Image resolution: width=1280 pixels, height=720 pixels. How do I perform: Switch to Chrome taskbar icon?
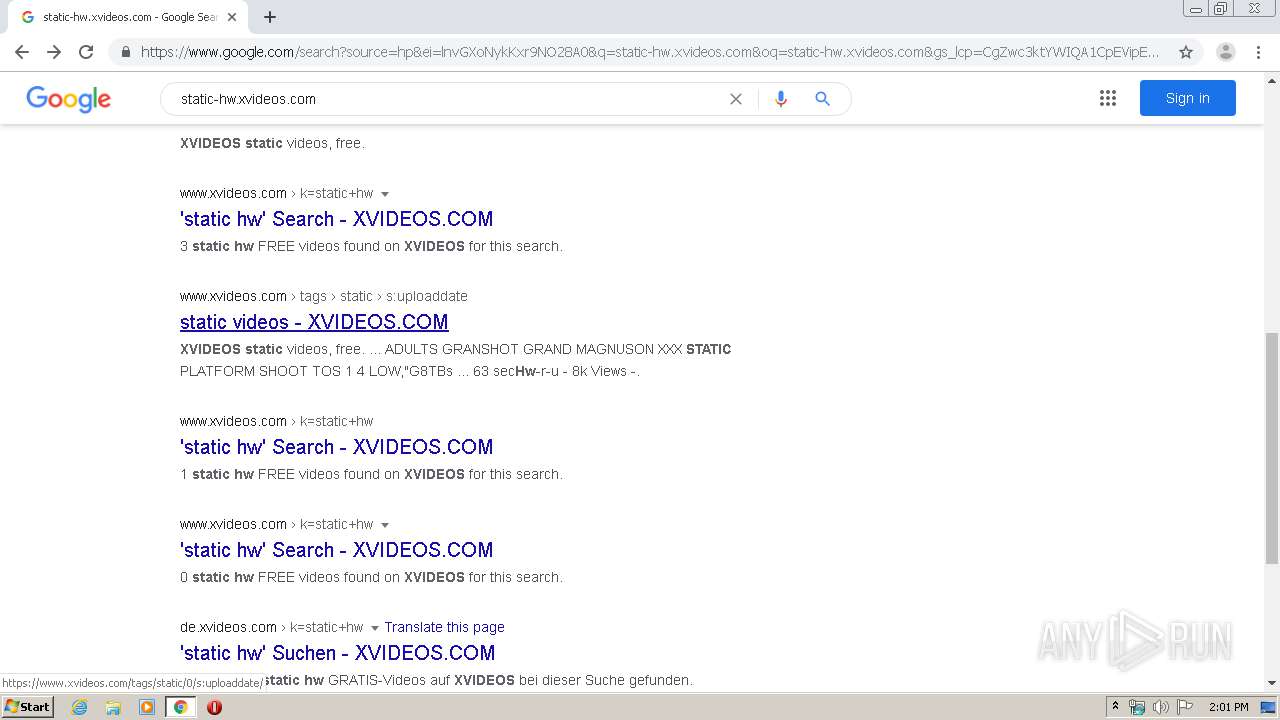coord(180,707)
